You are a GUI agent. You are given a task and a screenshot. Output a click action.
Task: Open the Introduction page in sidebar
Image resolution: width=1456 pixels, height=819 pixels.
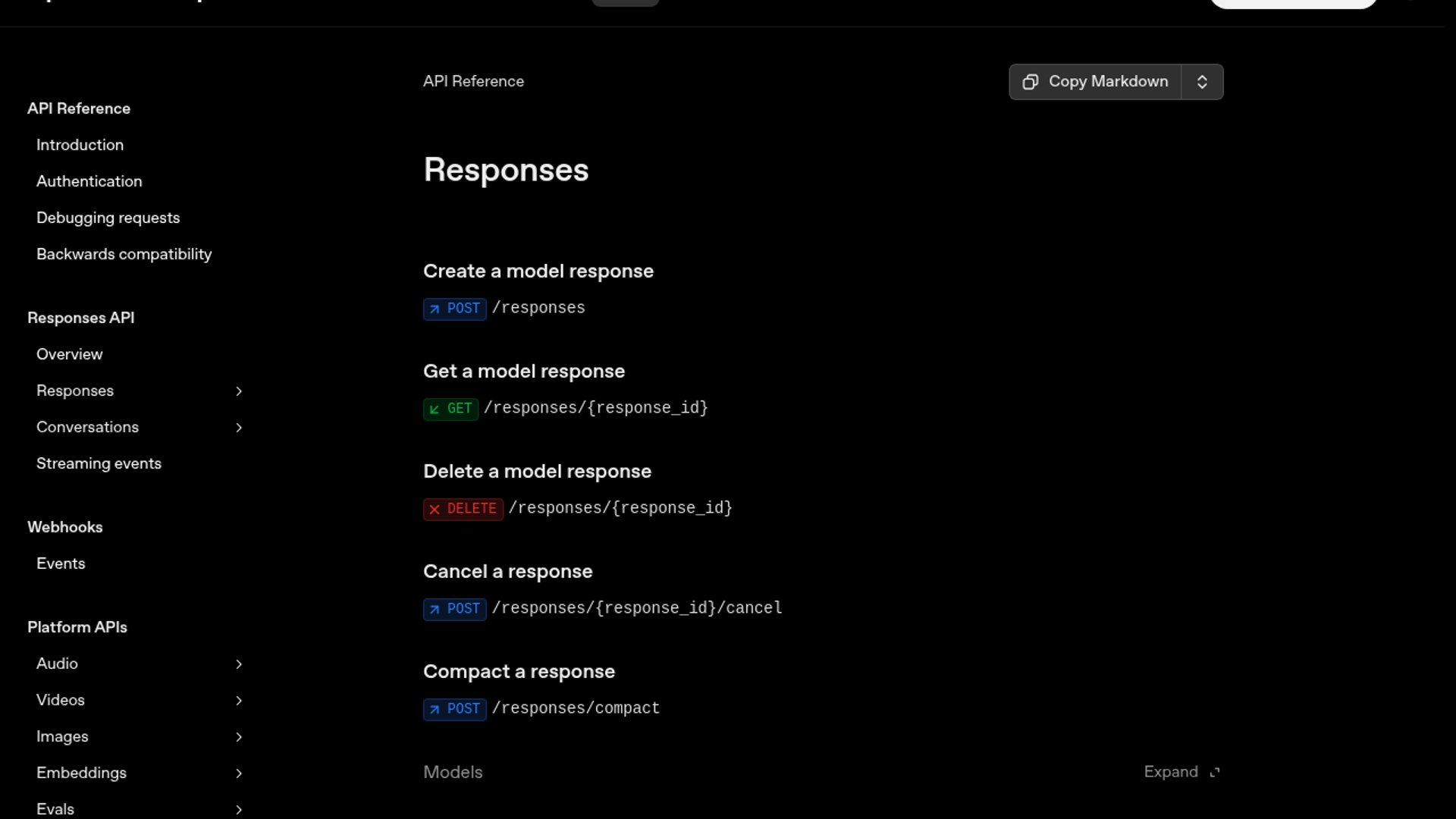click(x=80, y=145)
